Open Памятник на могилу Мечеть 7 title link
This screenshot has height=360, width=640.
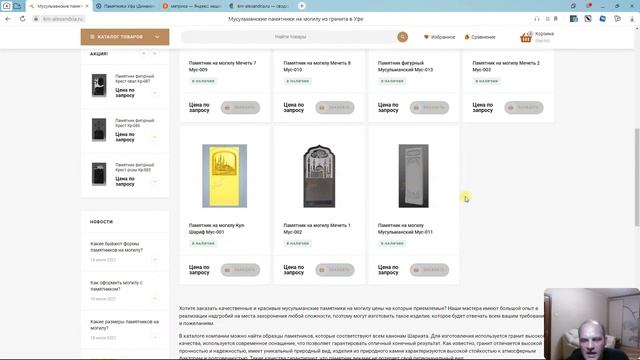(x=222, y=66)
